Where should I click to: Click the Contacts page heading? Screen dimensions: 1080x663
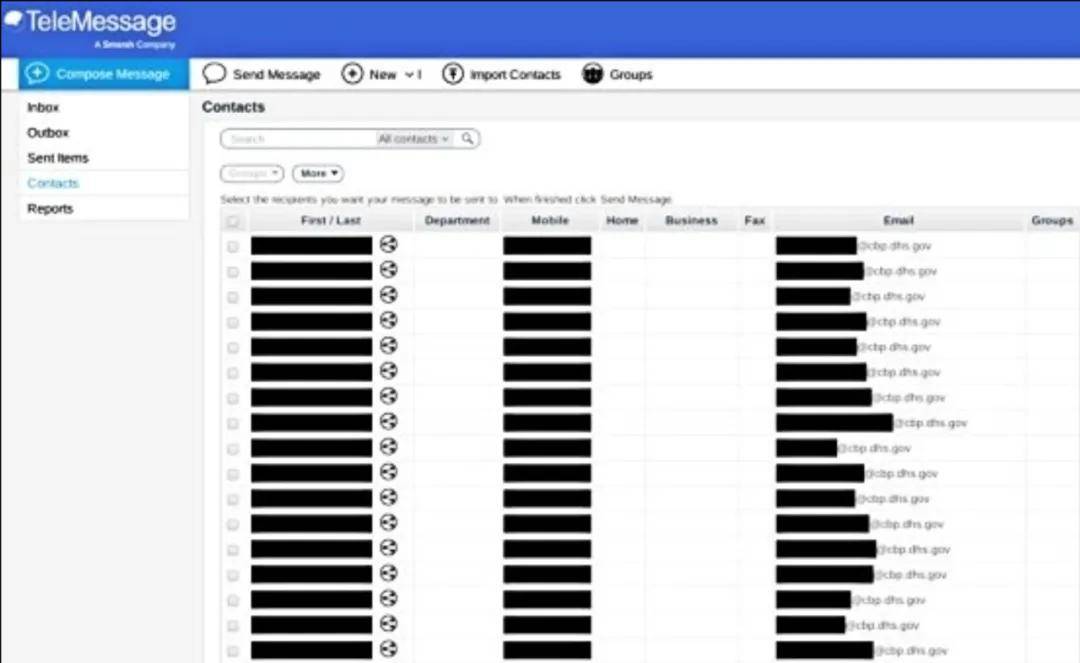(x=233, y=107)
